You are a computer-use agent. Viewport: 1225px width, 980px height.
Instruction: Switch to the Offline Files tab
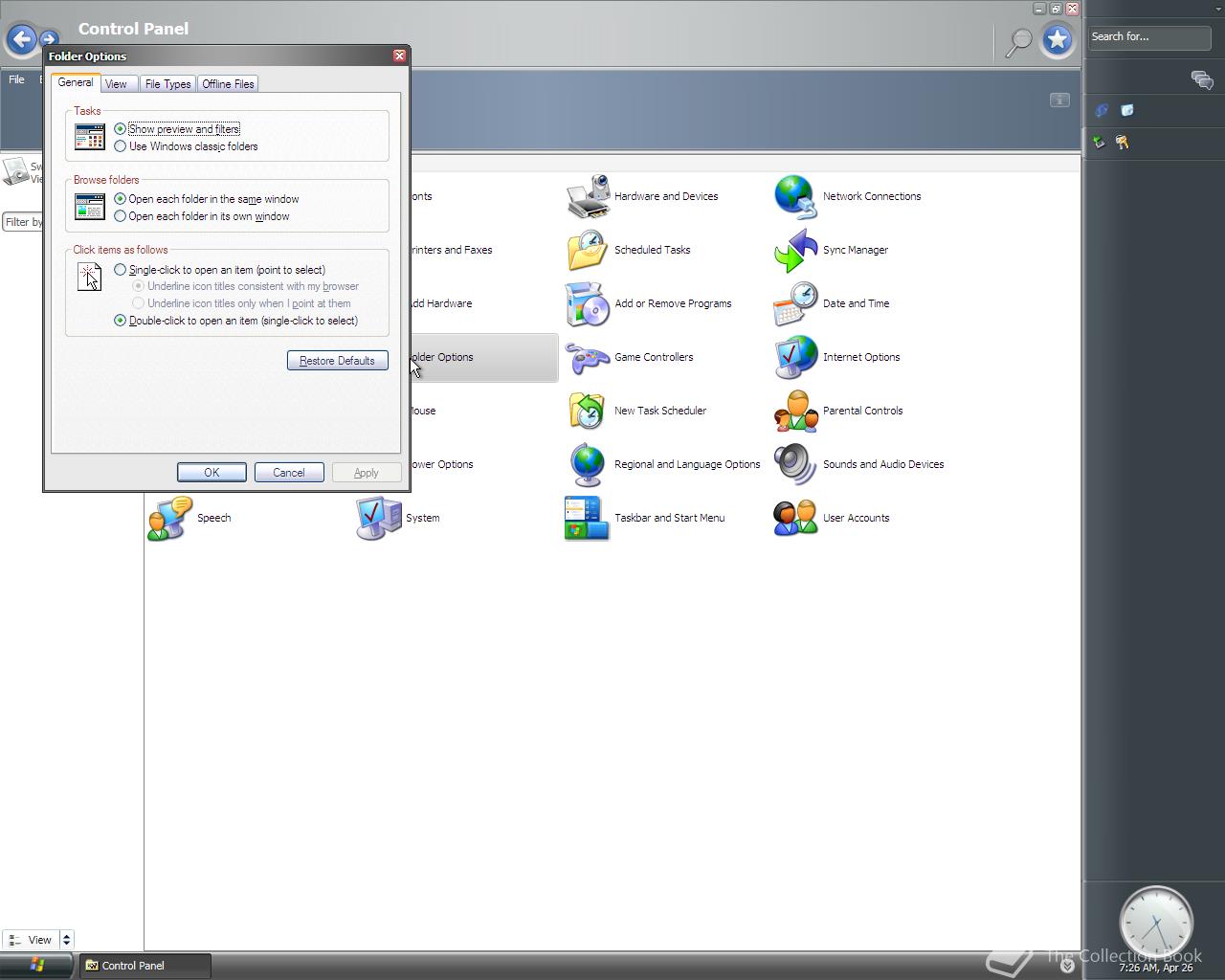coord(228,84)
